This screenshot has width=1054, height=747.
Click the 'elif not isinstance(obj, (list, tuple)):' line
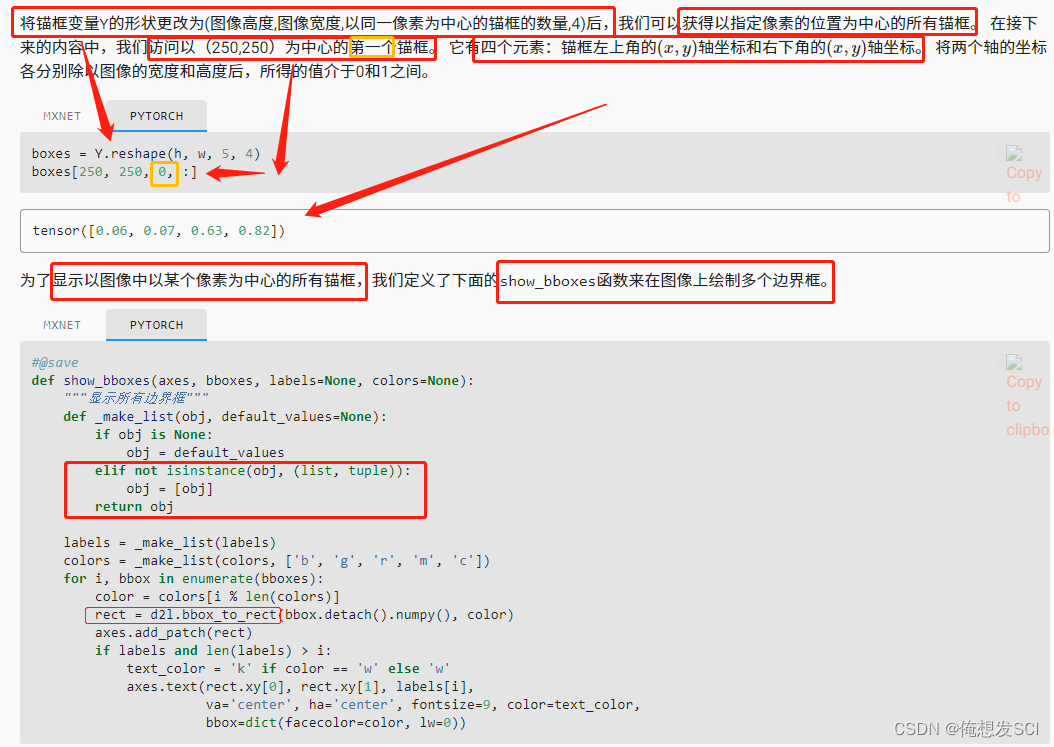pos(253,471)
